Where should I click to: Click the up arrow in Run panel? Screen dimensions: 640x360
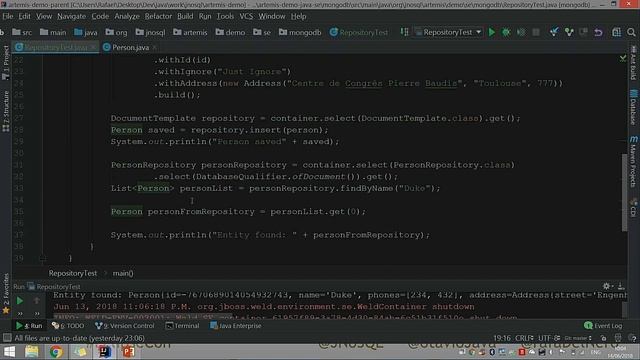[36, 301]
